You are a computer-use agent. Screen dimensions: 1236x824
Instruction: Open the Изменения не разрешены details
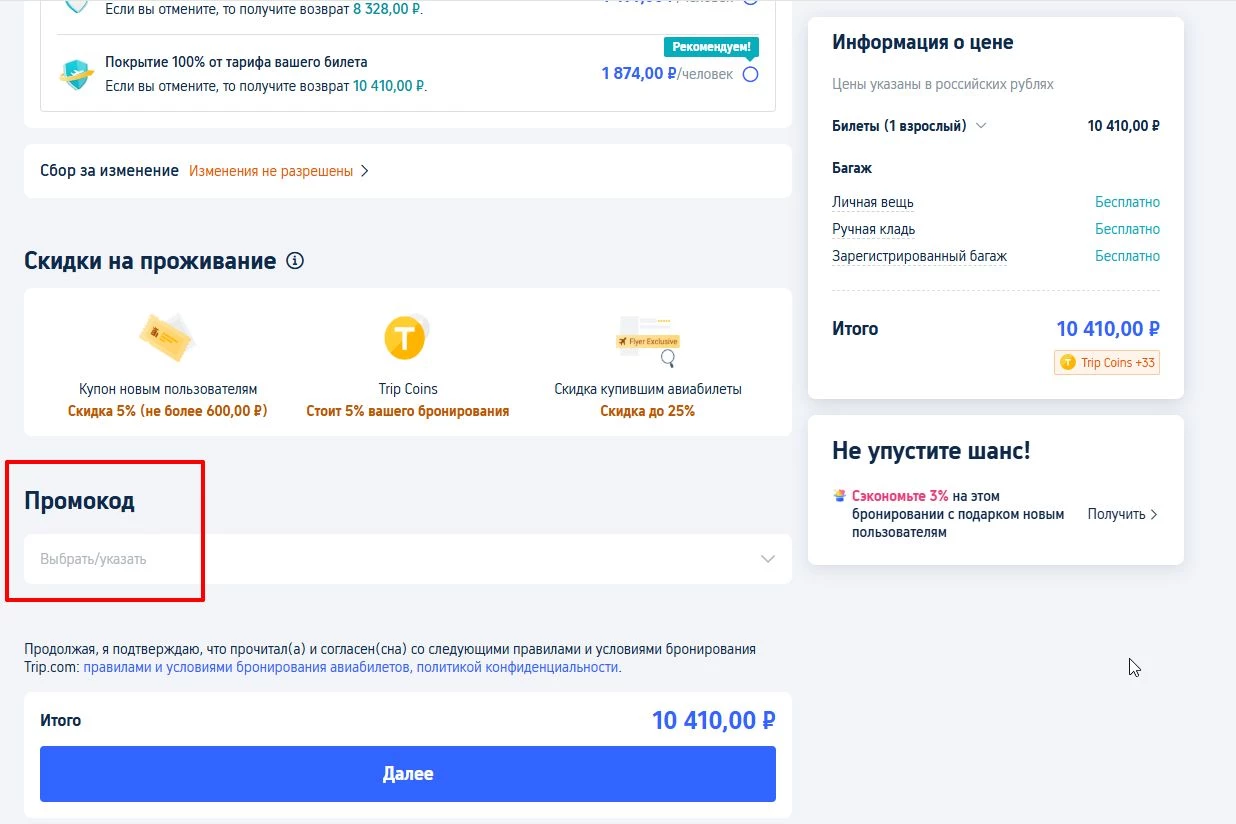click(x=269, y=171)
